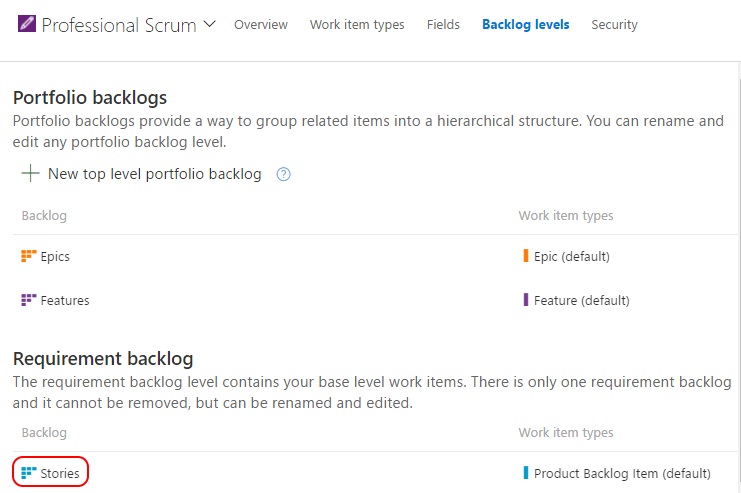Open the Stories requirement backlog
This screenshot has width=741, height=493.
point(60,473)
